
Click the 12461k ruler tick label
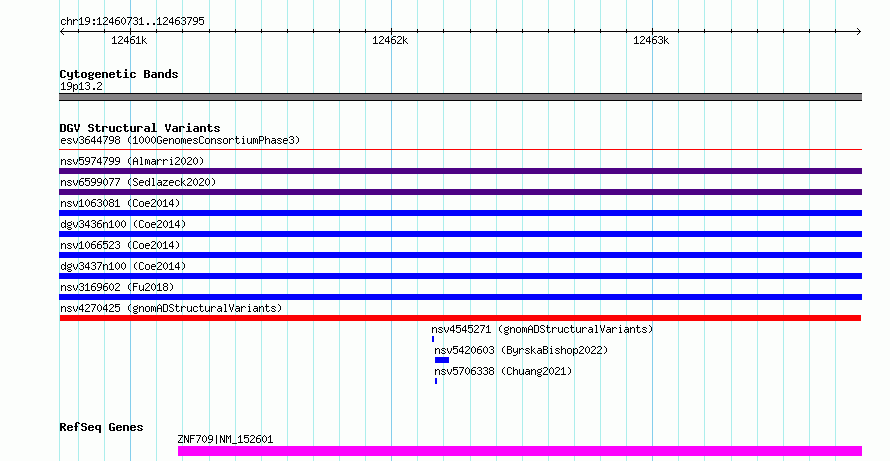[129, 40]
